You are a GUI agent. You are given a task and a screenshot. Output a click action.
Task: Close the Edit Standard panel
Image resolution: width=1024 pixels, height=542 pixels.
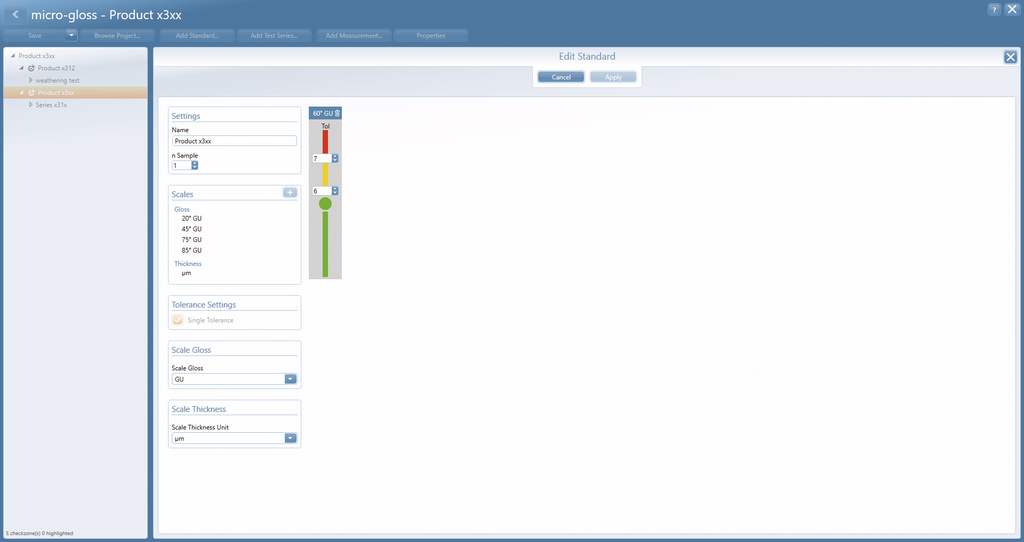pyautogui.click(x=1010, y=57)
